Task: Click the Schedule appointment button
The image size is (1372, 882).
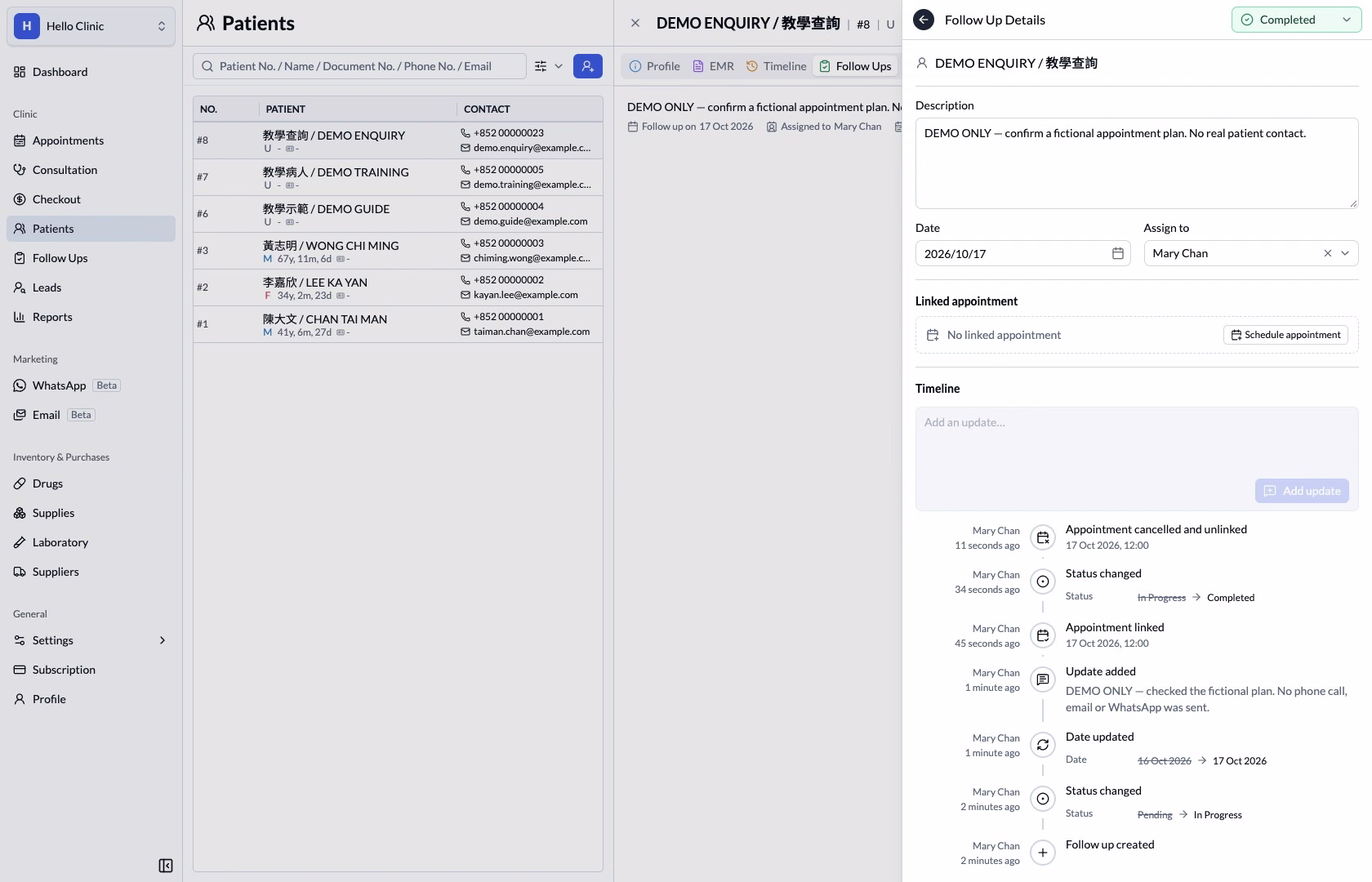Action: 1285,335
